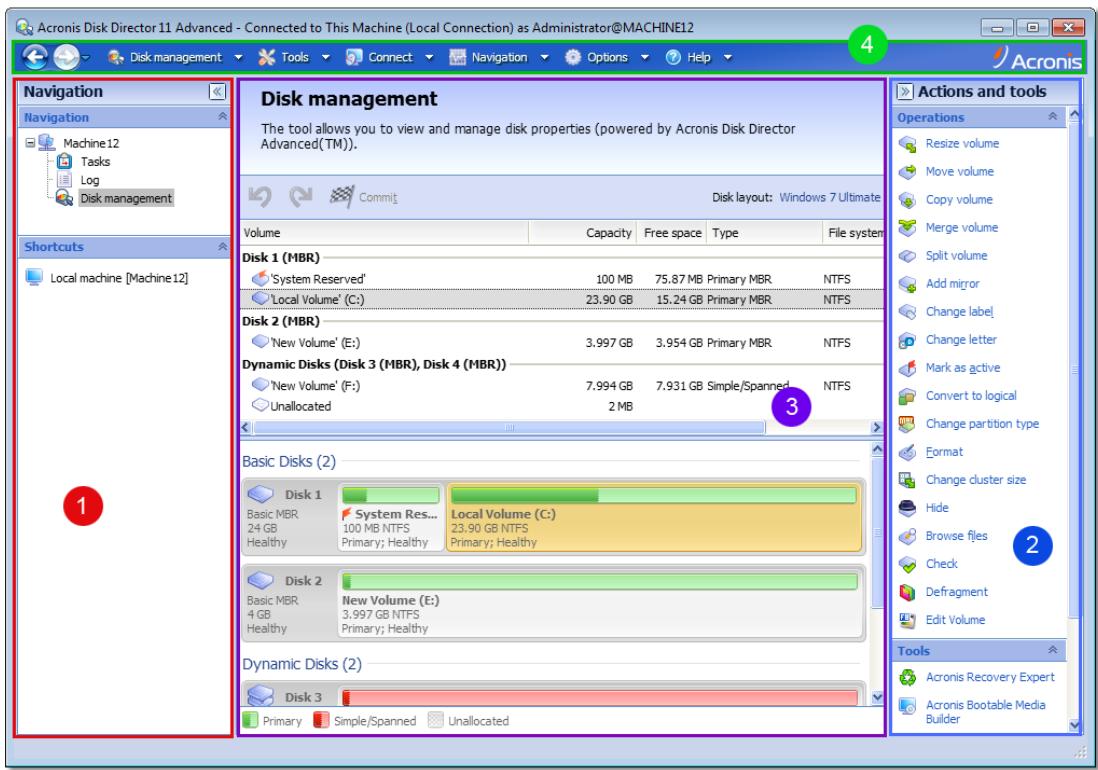1098x770 pixels.
Task: Select Tasks in navigation tree
Action: (x=95, y=162)
